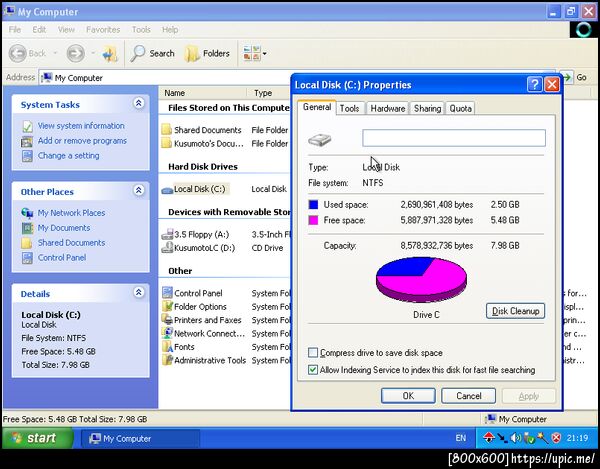The width and height of the screenshot is (600, 469).
Task: Click the Up folder icon in toolbar
Action: point(110,54)
